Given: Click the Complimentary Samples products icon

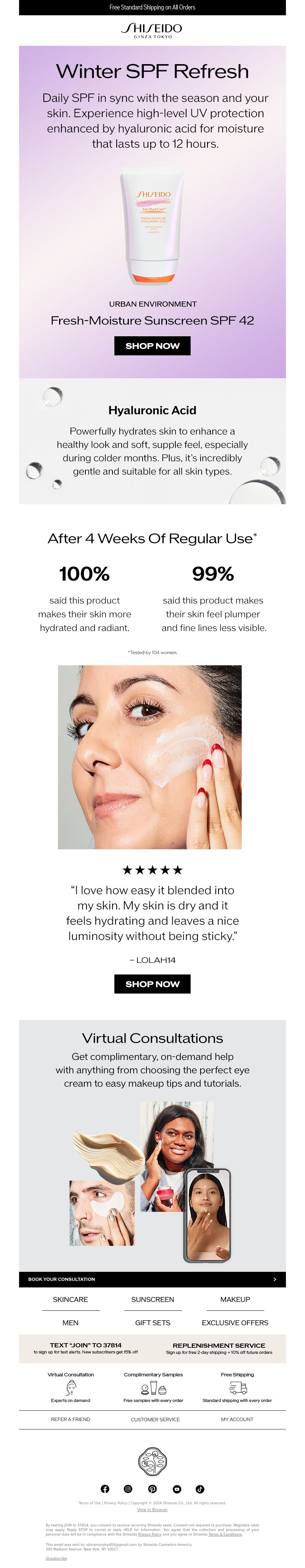Looking at the screenshot, I should 154,1389.
